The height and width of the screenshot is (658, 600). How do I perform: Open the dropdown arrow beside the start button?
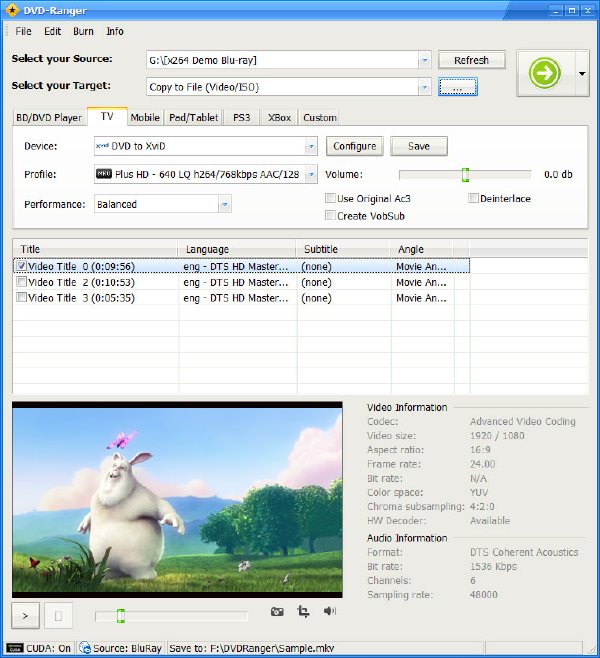tap(582, 73)
